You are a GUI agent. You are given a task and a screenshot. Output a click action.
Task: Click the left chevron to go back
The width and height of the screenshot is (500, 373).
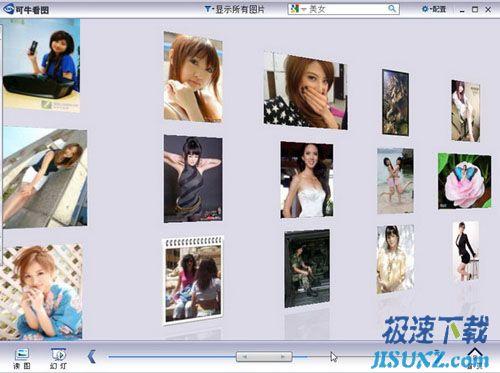92,356
